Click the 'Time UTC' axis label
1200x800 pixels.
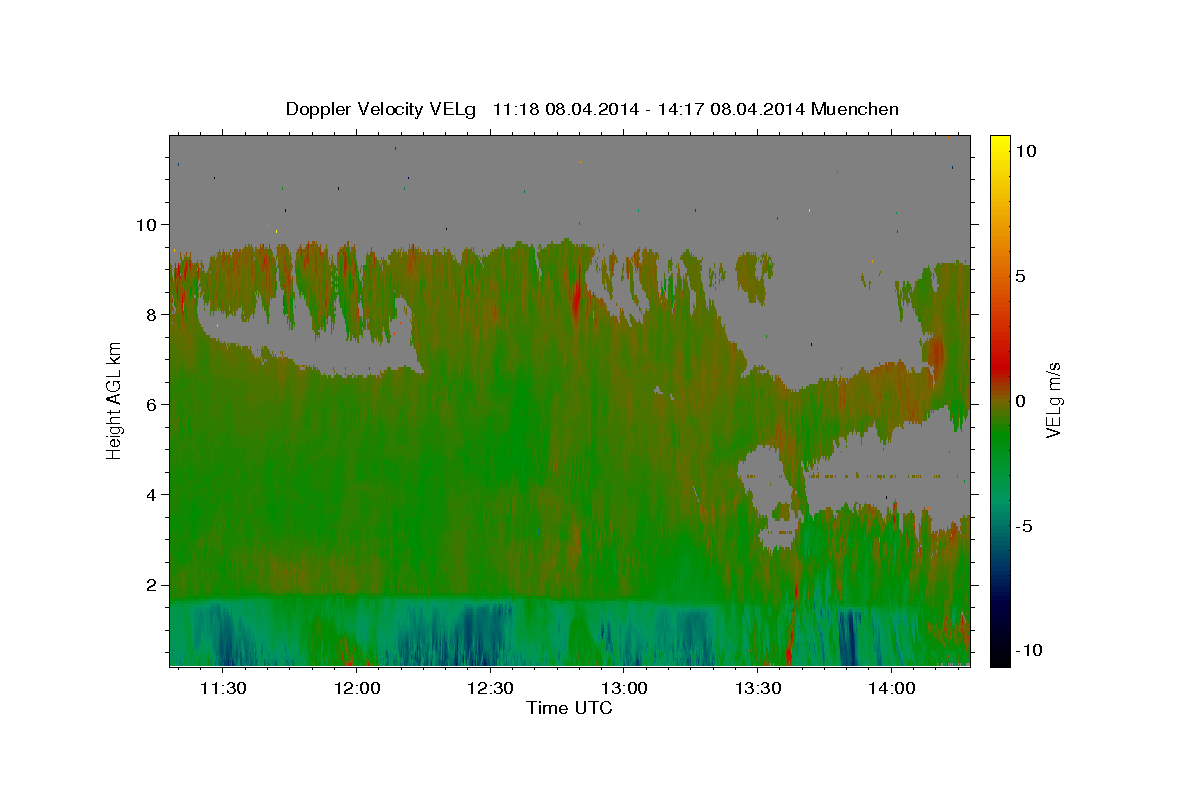pyautogui.click(x=569, y=708)
